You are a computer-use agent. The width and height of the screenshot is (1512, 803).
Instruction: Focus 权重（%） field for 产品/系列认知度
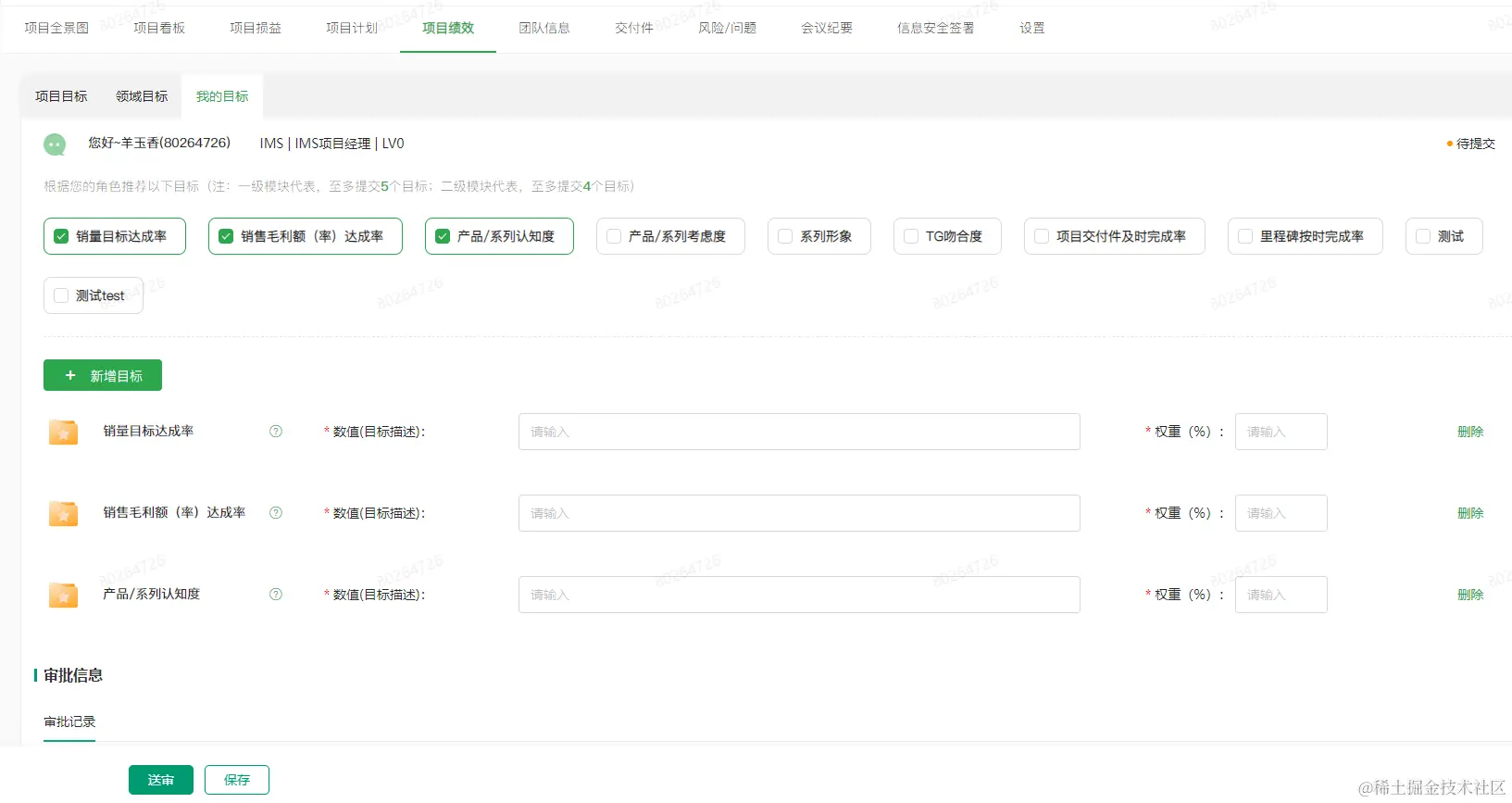(1281, 595)
